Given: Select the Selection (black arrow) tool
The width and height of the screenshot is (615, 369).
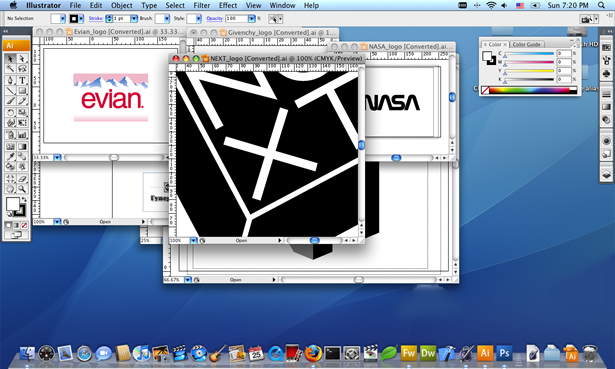Looking at the screenshot, I should coord(10,58).
